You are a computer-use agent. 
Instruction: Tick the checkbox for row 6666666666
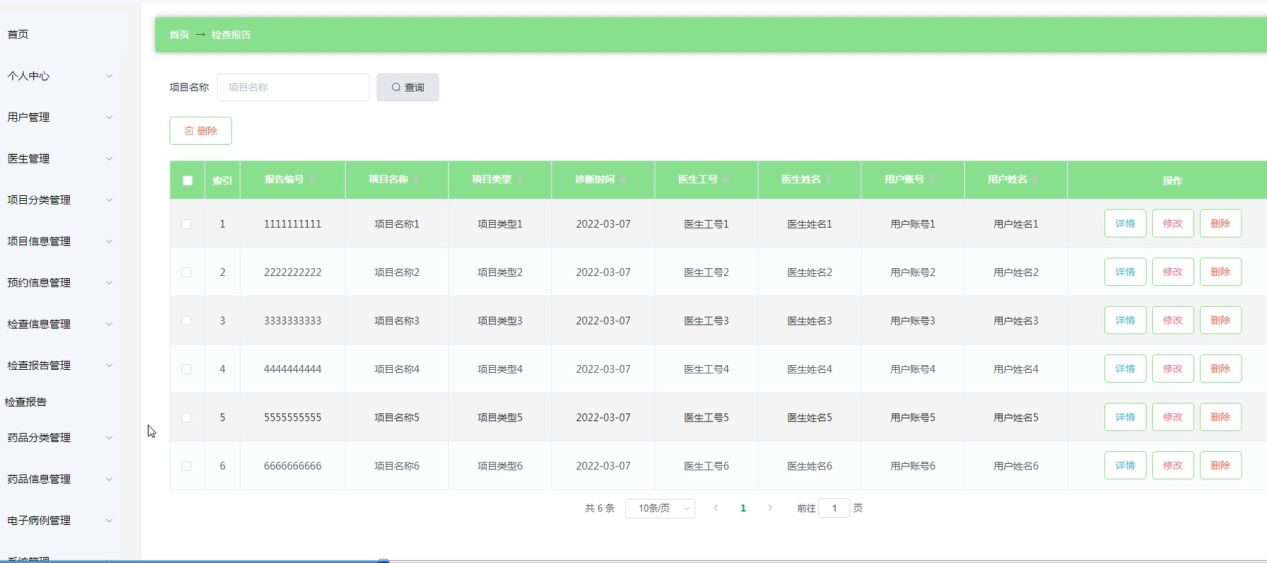click(x=186, y=466)
